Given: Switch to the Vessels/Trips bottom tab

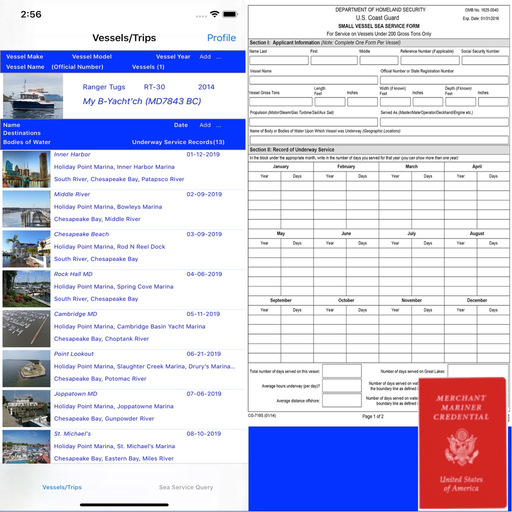Looking at the screenshot, I should pos(62,487).
